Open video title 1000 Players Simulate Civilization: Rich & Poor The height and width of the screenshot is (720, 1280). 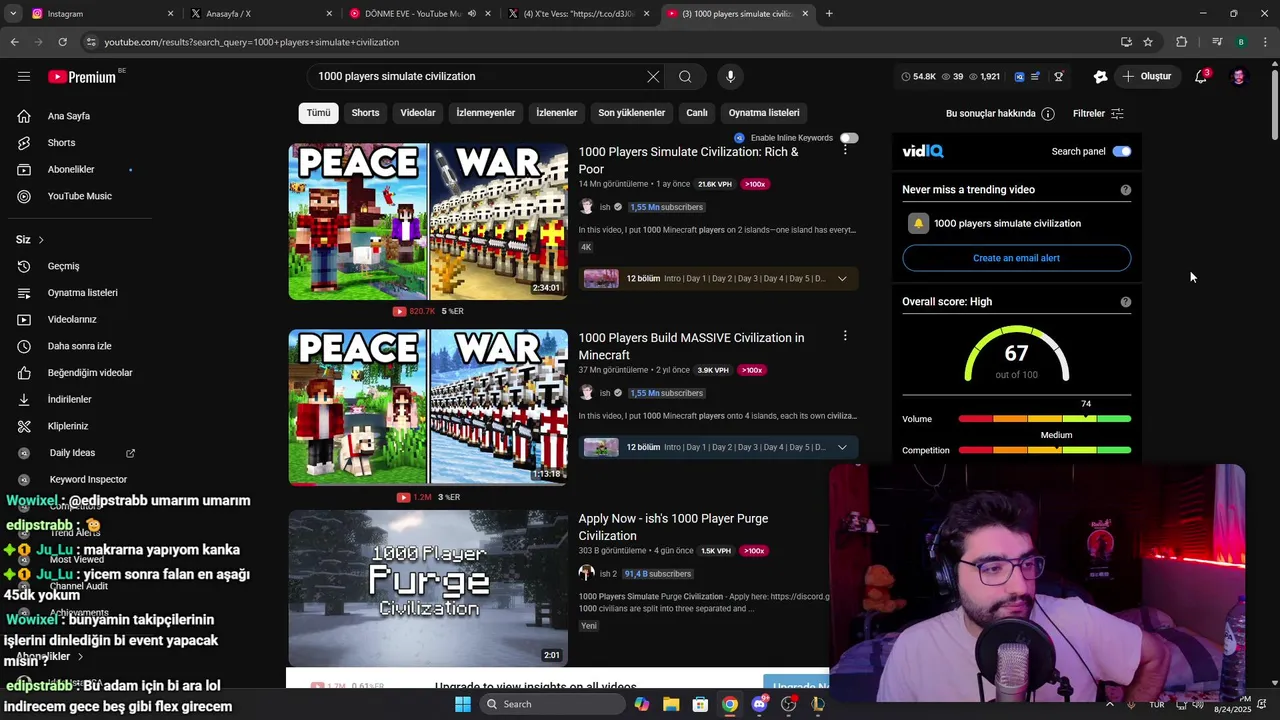[690, 160]
